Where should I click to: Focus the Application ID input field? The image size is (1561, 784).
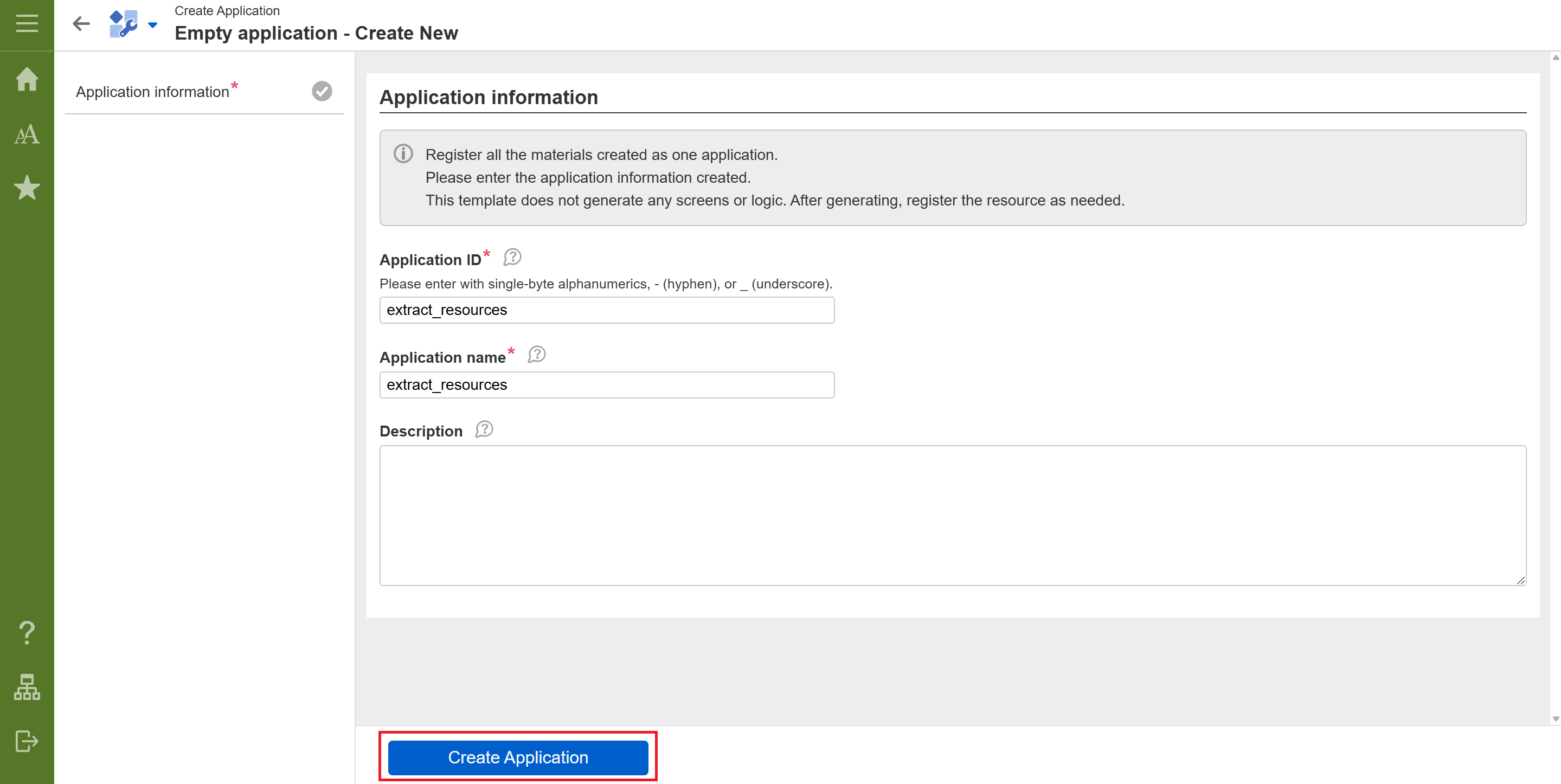[607, 310]
